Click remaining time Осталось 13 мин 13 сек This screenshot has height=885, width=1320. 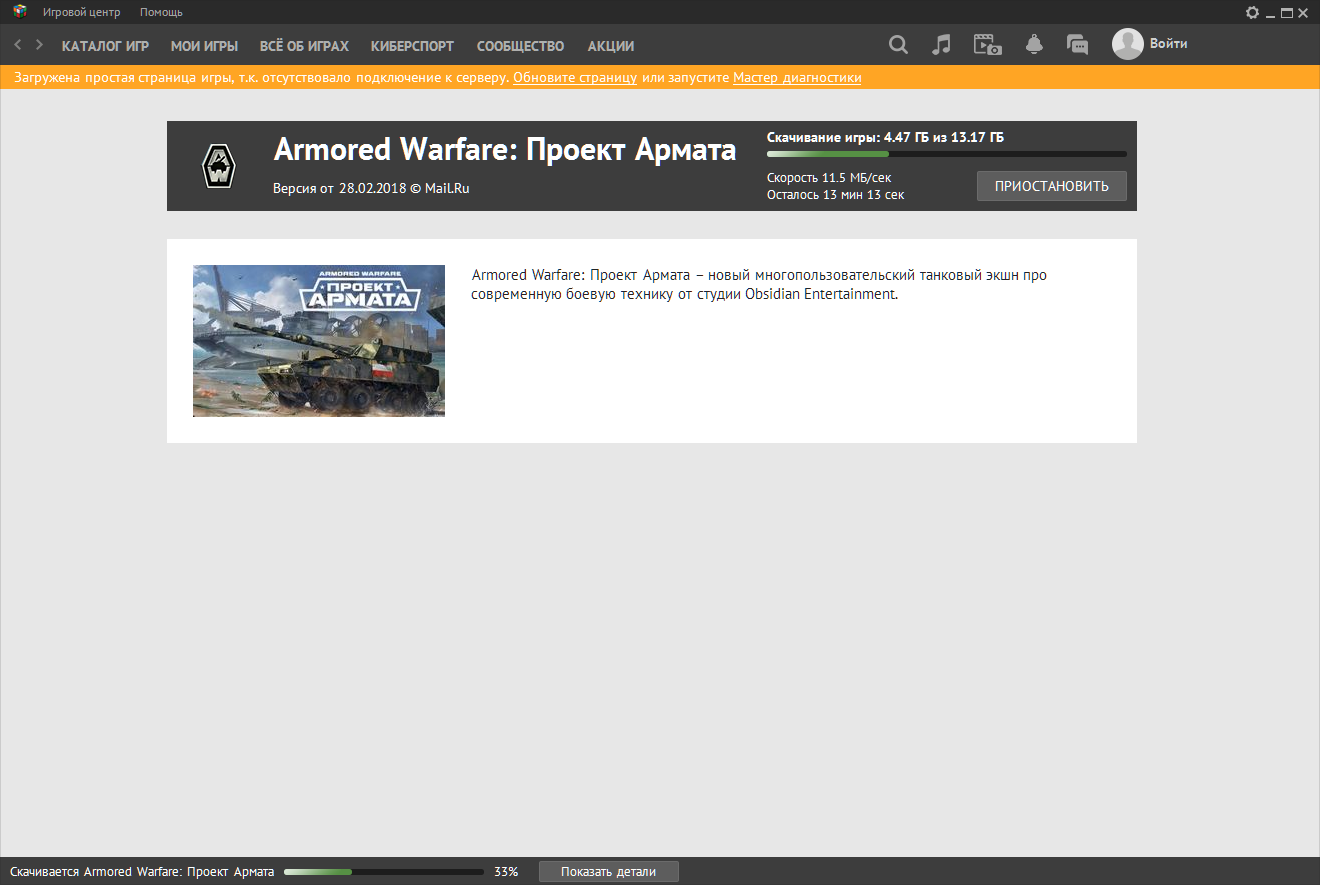pos(835,195)
